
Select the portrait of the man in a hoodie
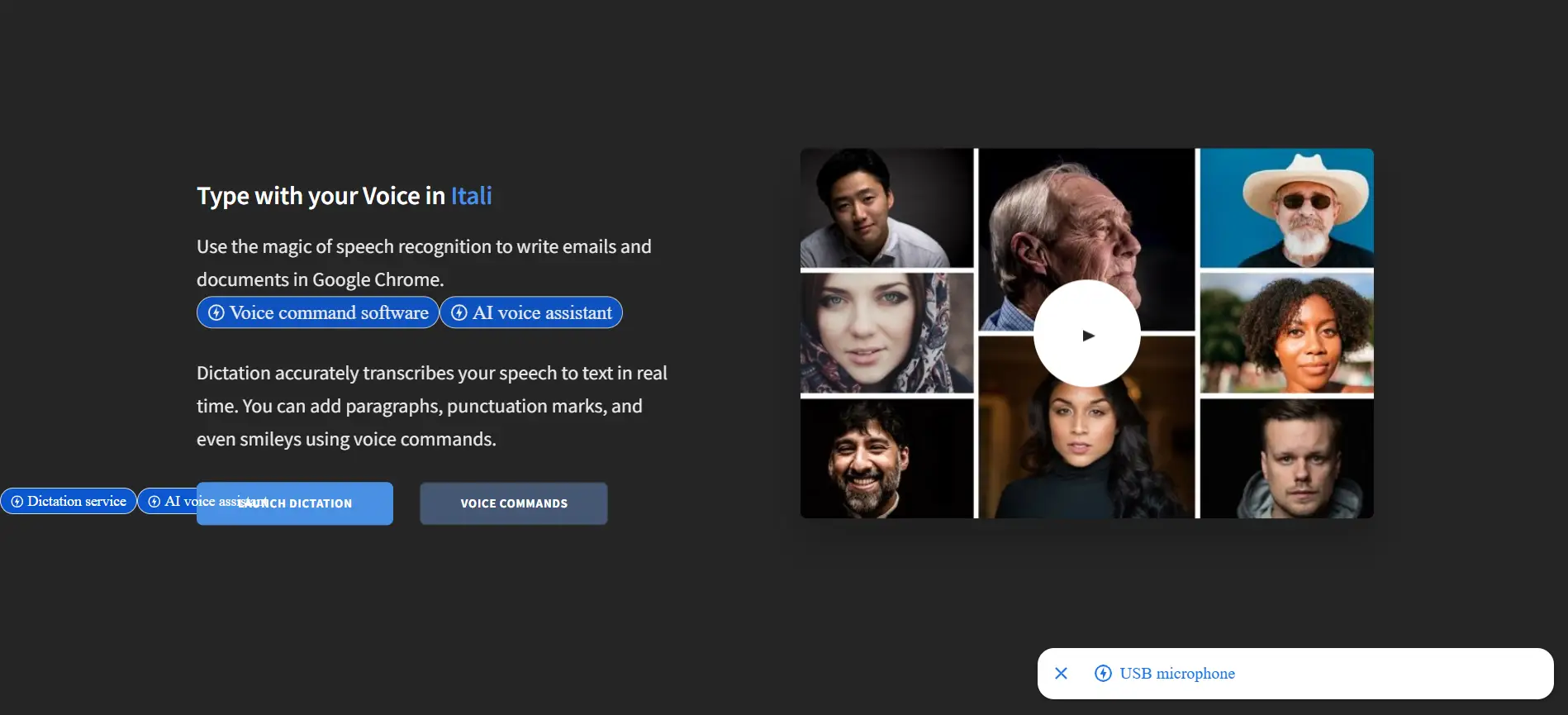click(x=1286, y=459)
